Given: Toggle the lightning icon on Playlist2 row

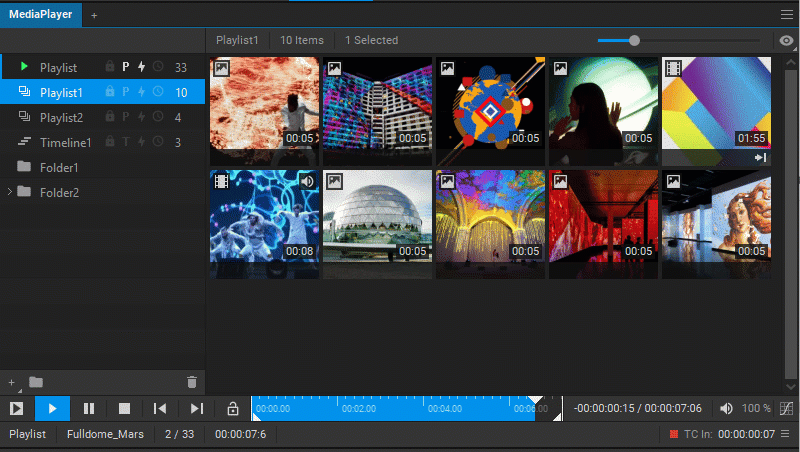Looking at the screenshot, I should (x=141, y=117).
